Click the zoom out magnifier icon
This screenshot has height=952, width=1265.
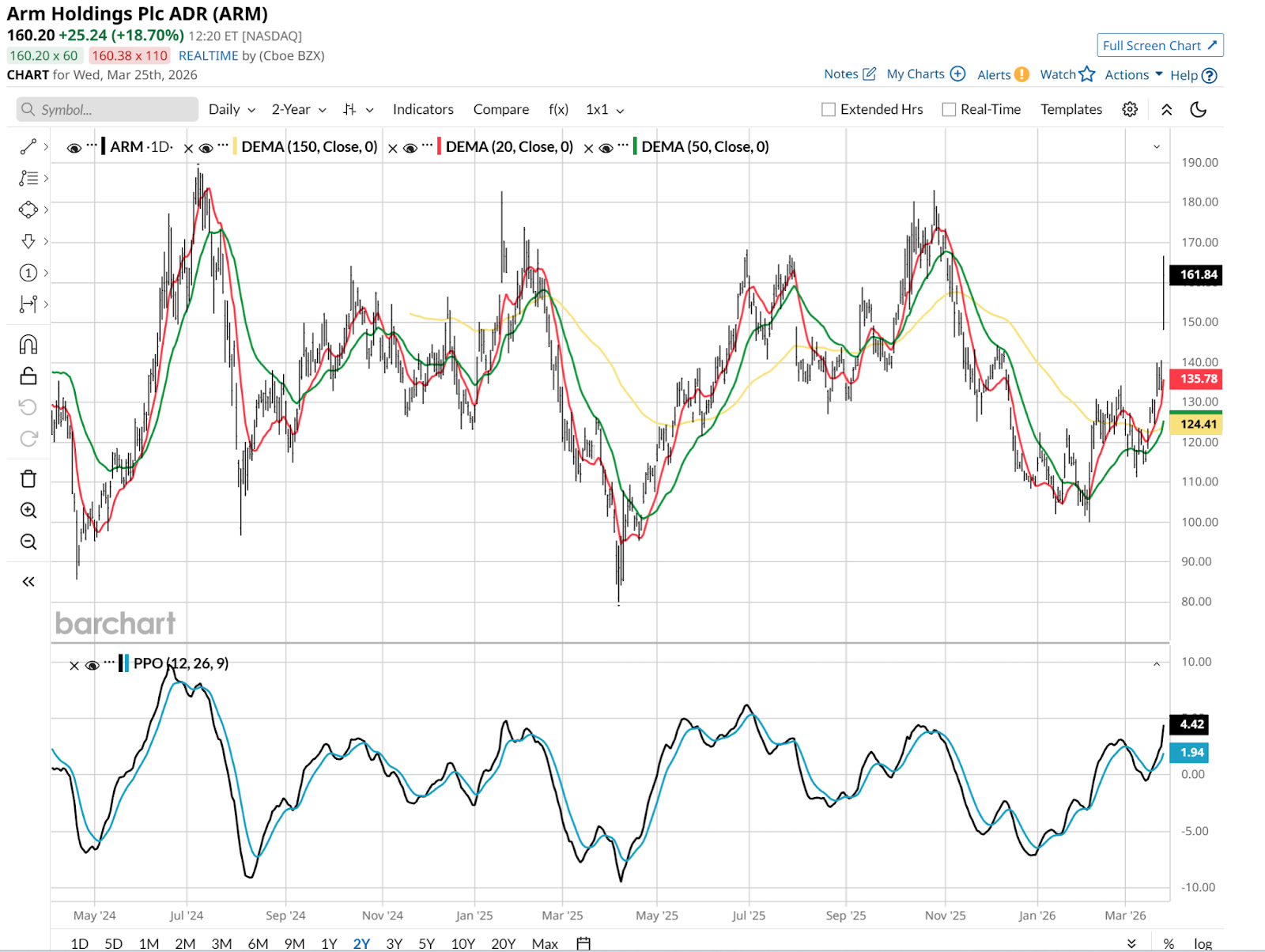(x=28, y=542)
